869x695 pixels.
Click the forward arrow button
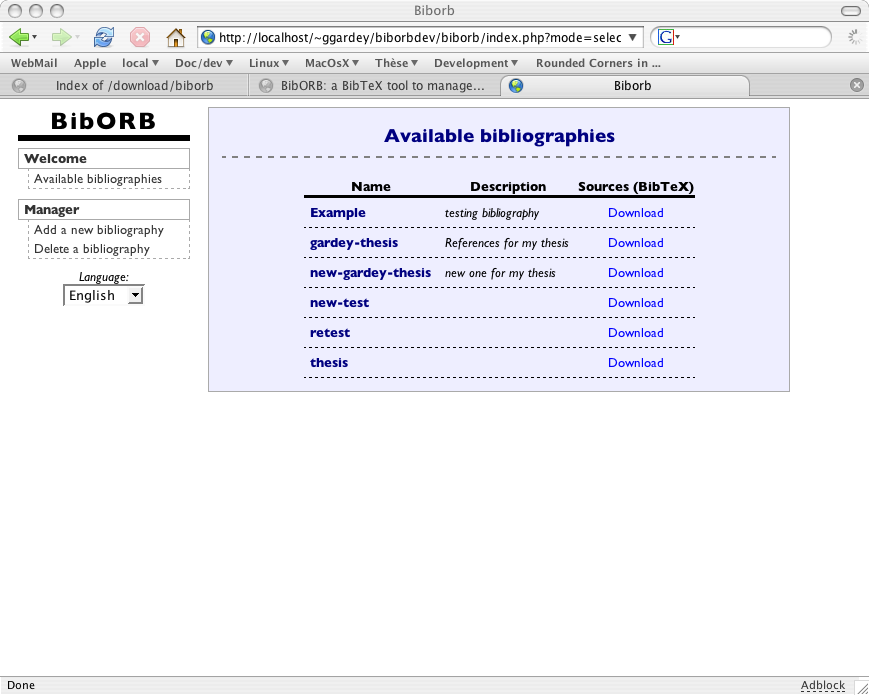click(x=61, y=37)
